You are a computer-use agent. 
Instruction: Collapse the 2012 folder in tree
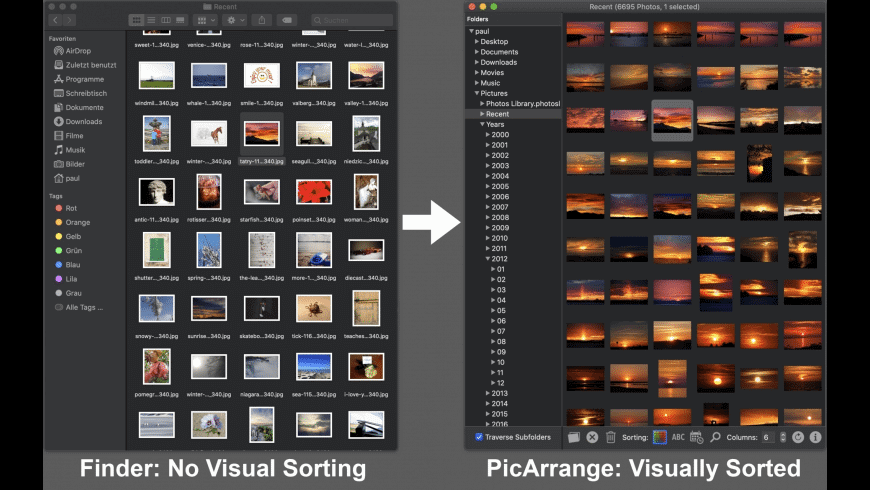click(488, 259)
